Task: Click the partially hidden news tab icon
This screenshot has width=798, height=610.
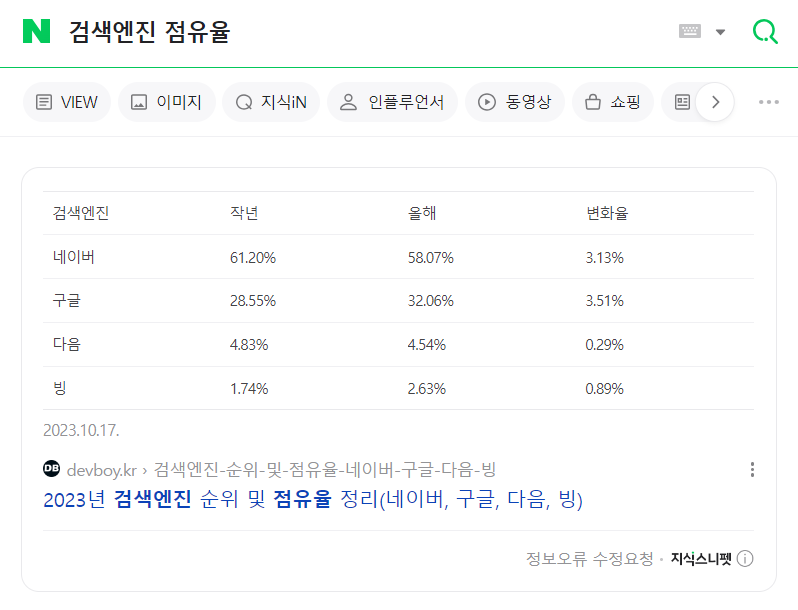Action: (682, 102)
